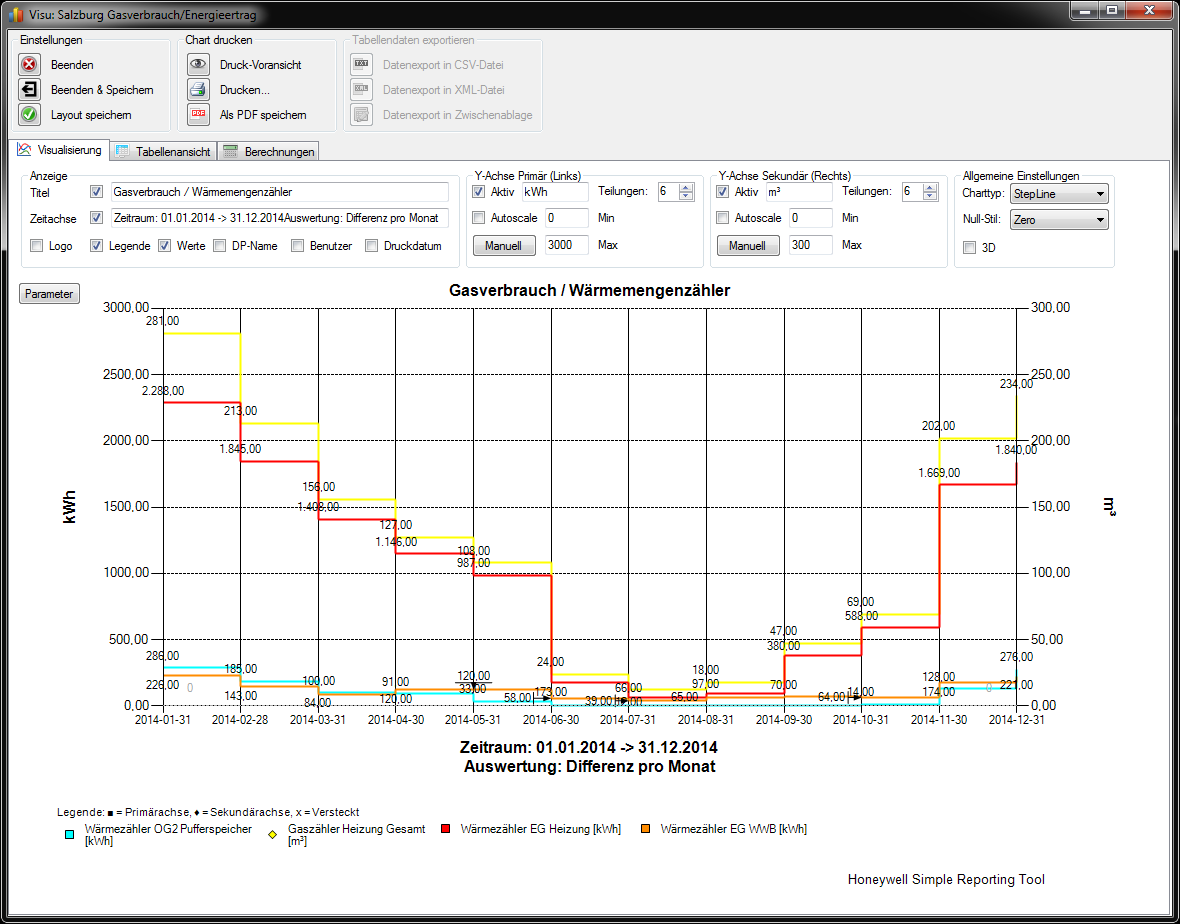Click the Als PDF speichern label

point(263,115)
